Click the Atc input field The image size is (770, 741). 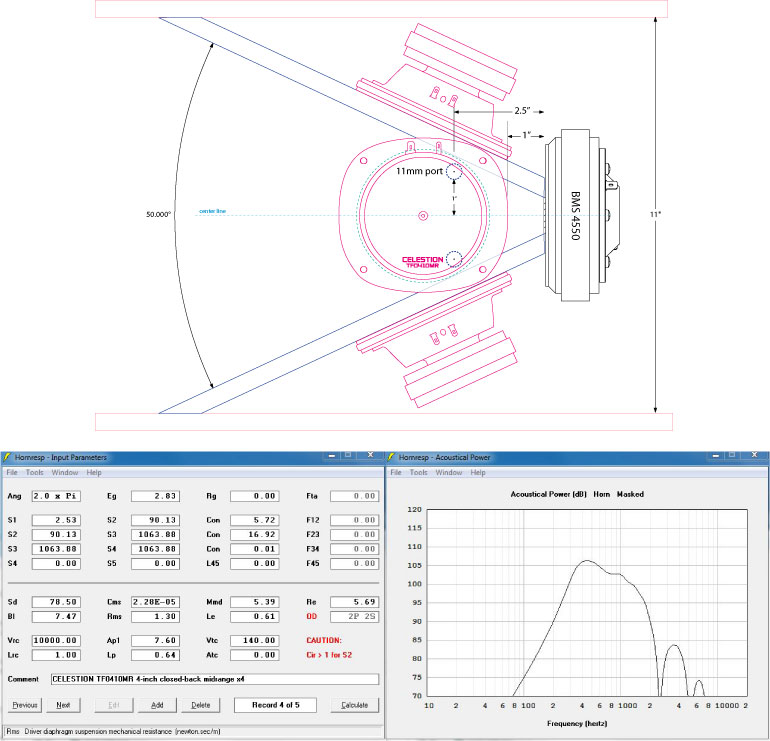[255, 655]
